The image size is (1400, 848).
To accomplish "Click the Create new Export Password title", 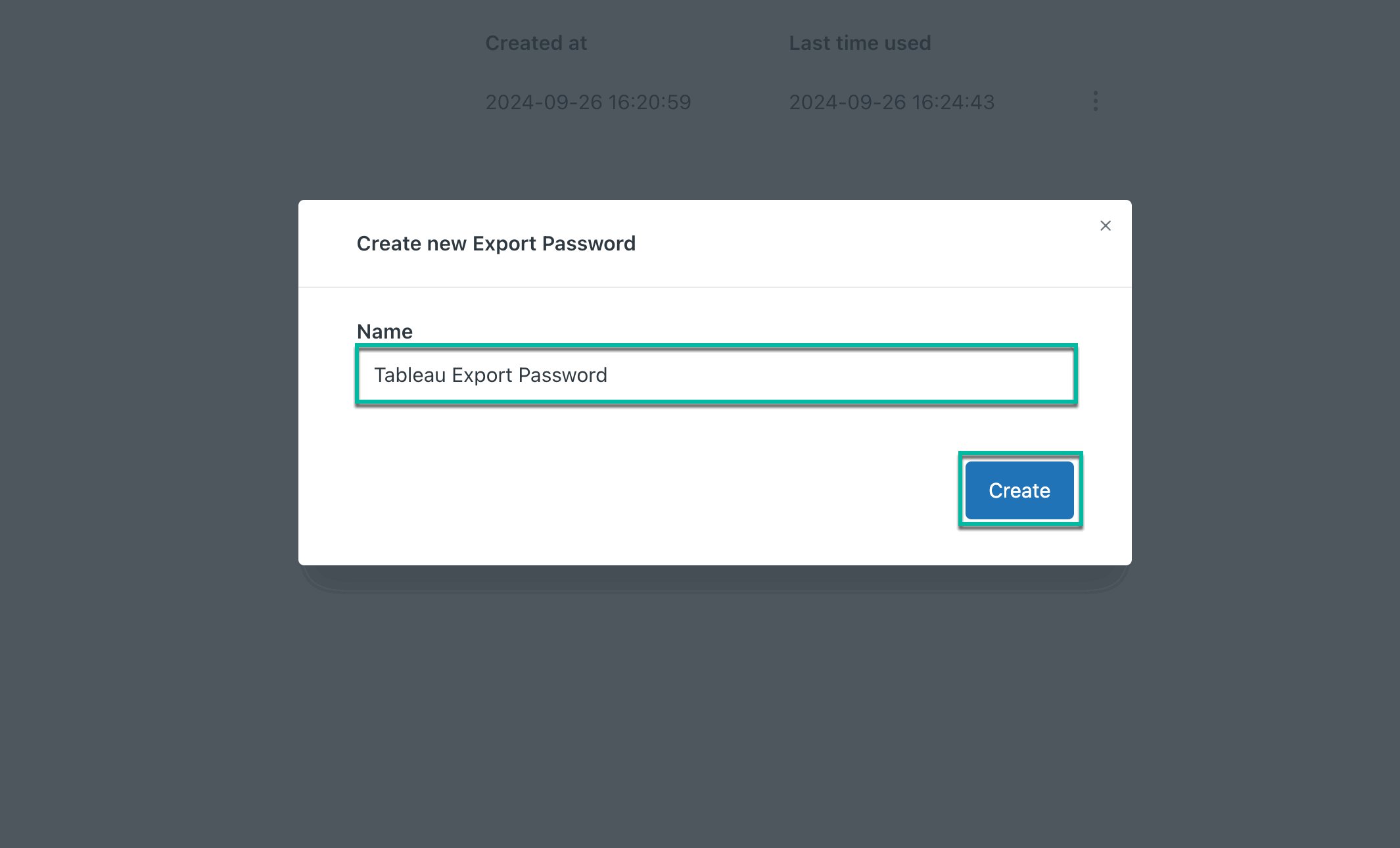I will [496, 243].
